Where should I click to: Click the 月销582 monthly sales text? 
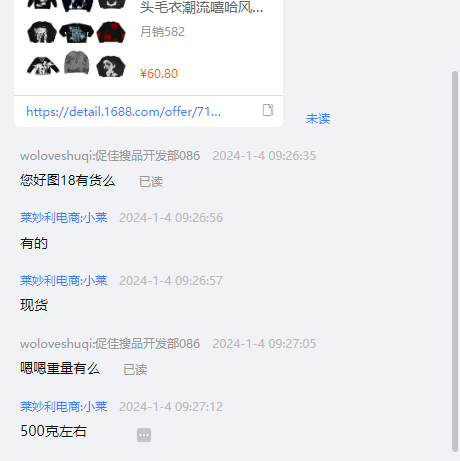(162, 32)
